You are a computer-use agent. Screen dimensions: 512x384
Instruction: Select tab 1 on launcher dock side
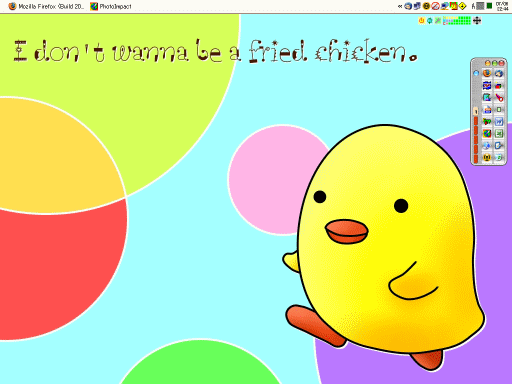476,111
